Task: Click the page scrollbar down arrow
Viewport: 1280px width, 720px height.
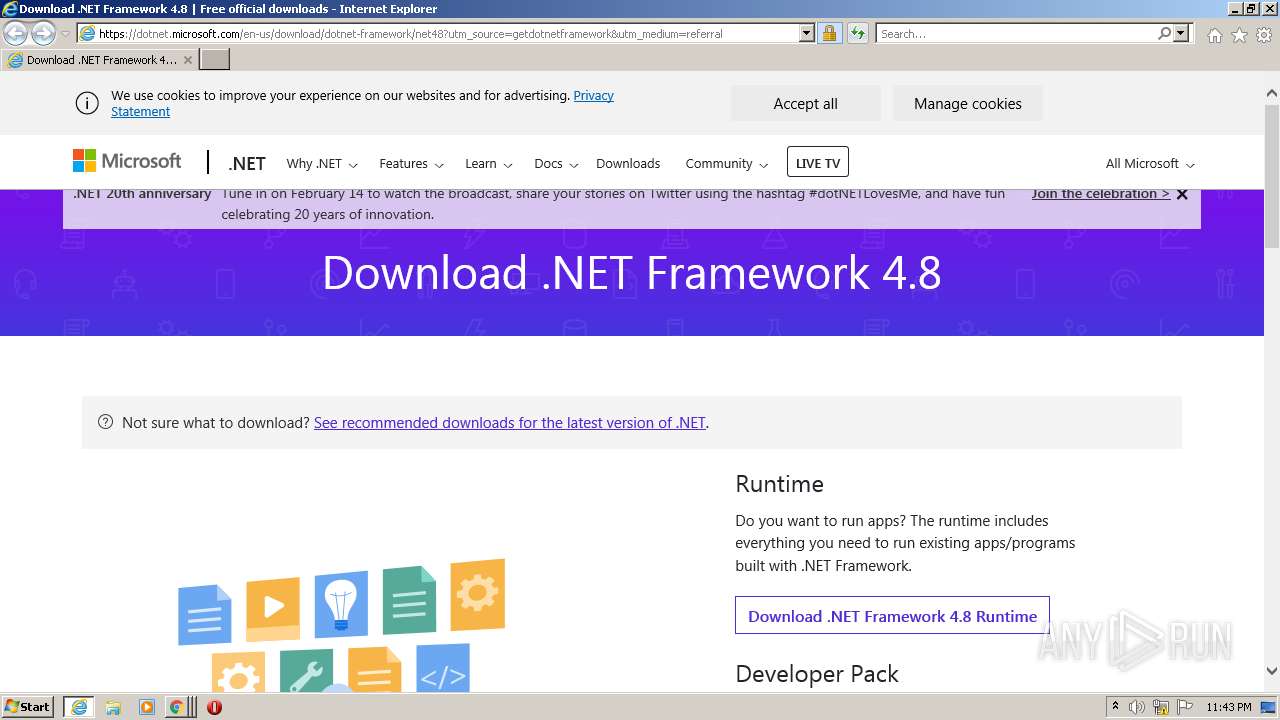Action: (x=1272, y=672)
